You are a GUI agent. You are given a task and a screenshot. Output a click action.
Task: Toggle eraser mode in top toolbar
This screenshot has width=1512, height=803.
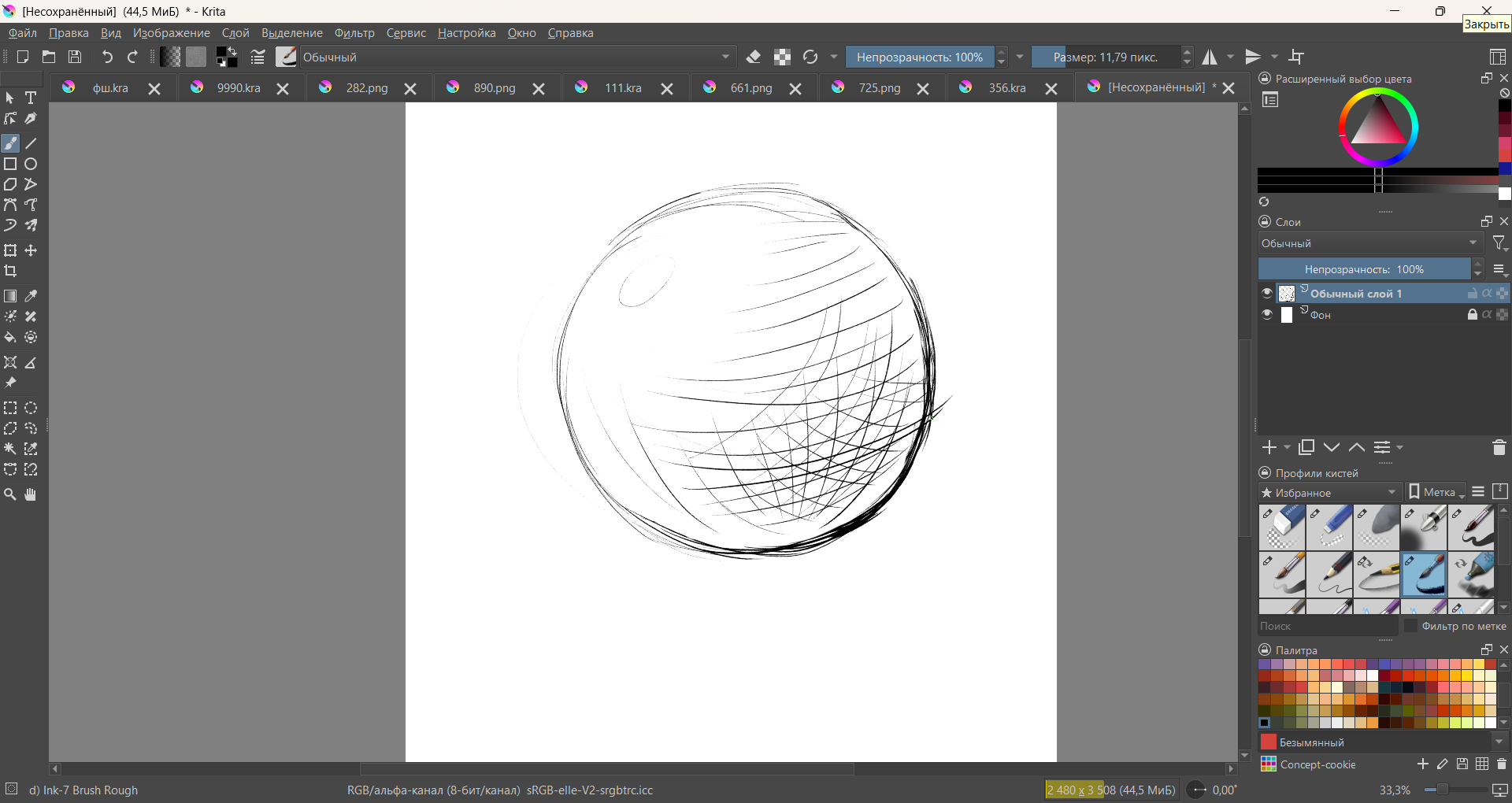[754, 57]
